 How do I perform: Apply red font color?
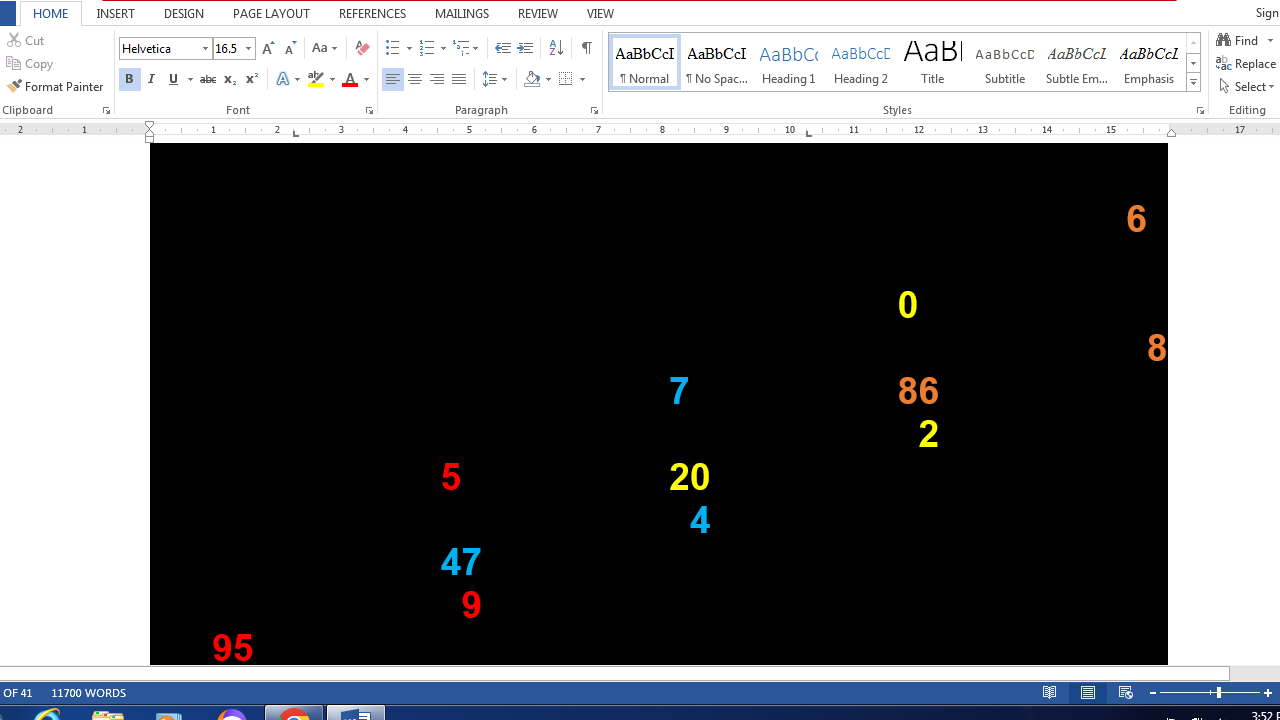(350, 79)
